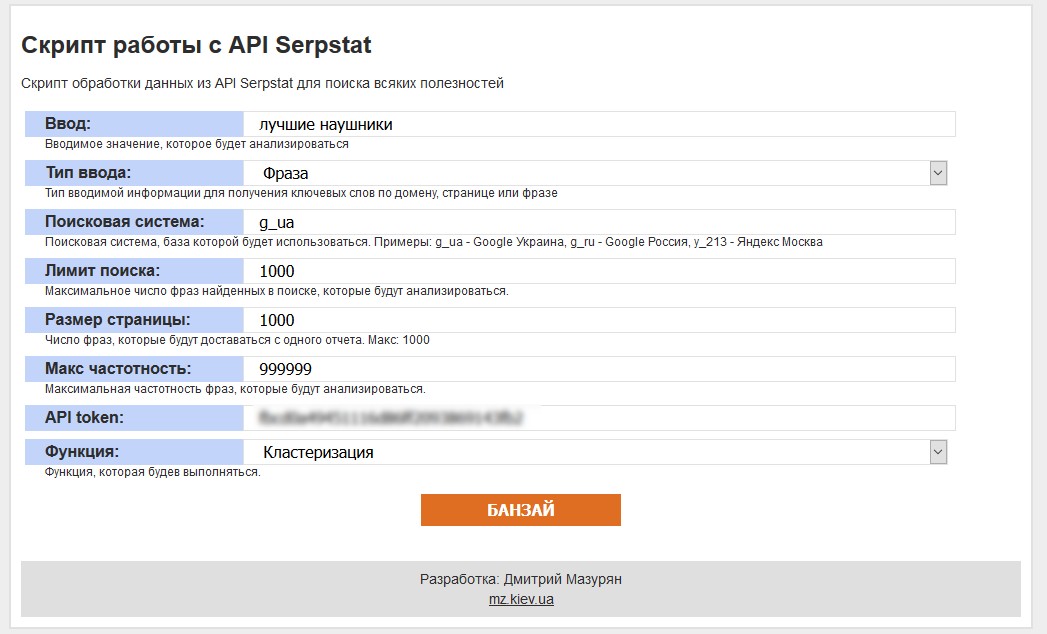1047x634 pixels.
Task: Run the script with the БАНЗАЙ button
Action: pyautogui.click(x=521, y=510)
